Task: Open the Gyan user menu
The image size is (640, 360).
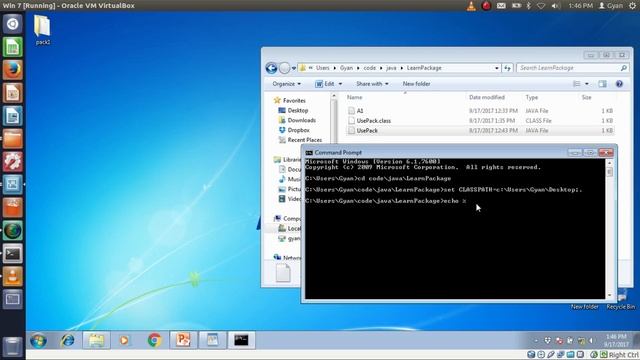Action: coord(611,6)
